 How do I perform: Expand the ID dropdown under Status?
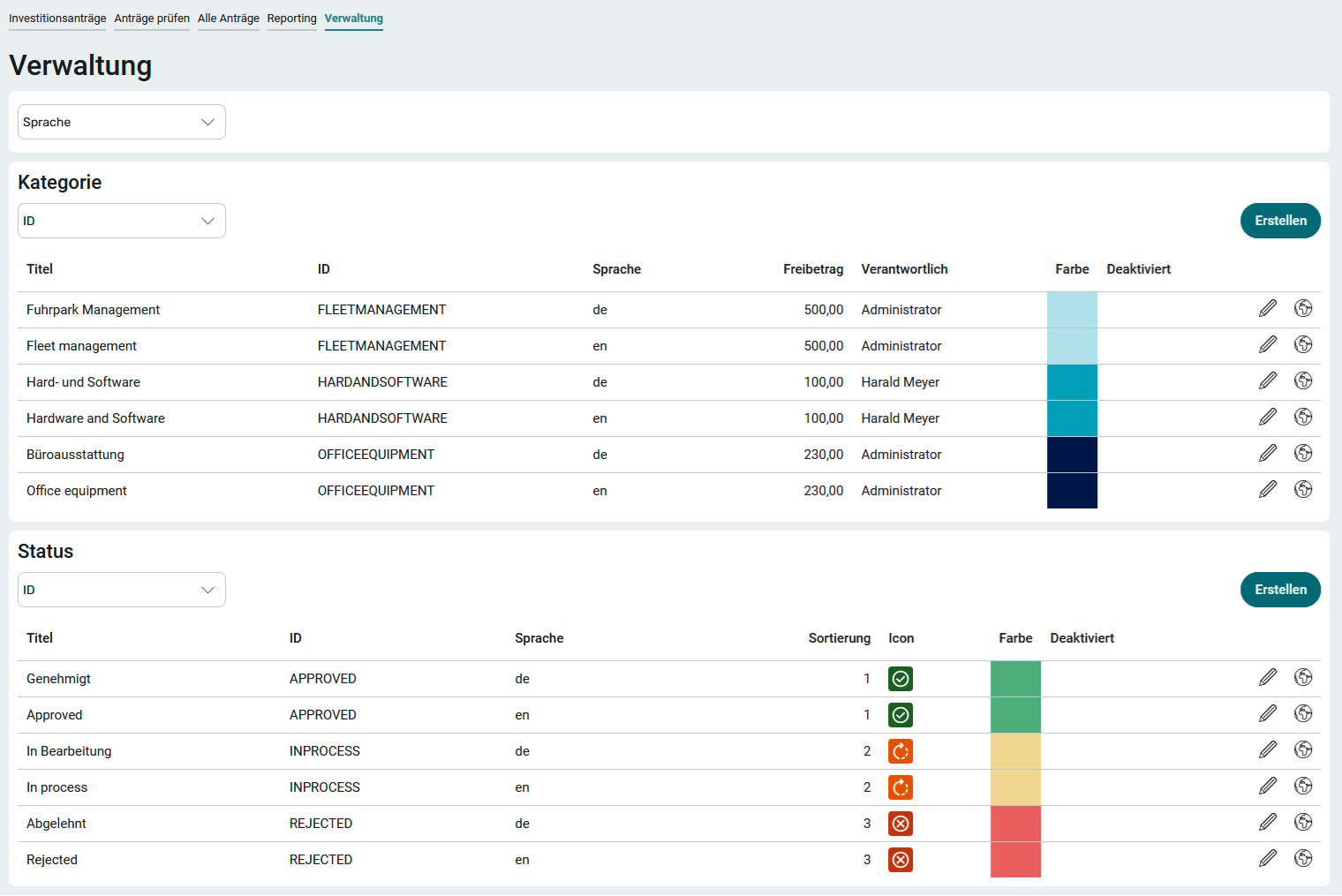pos(122,590)
